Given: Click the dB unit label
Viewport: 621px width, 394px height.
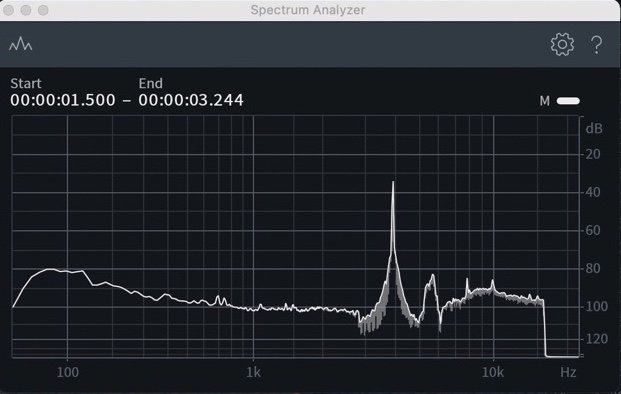Looking at the screenshot, I should (594, 129).
